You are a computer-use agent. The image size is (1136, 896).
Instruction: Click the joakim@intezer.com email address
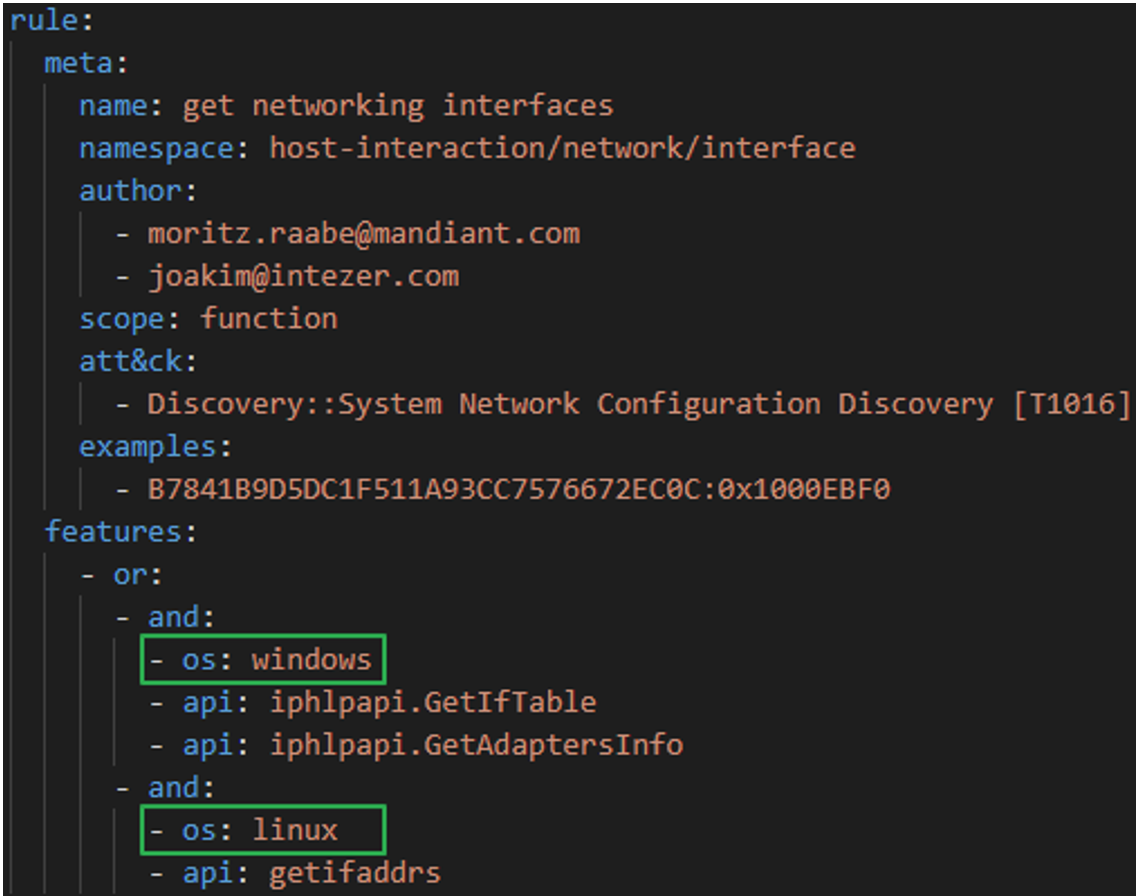point(303,276)
